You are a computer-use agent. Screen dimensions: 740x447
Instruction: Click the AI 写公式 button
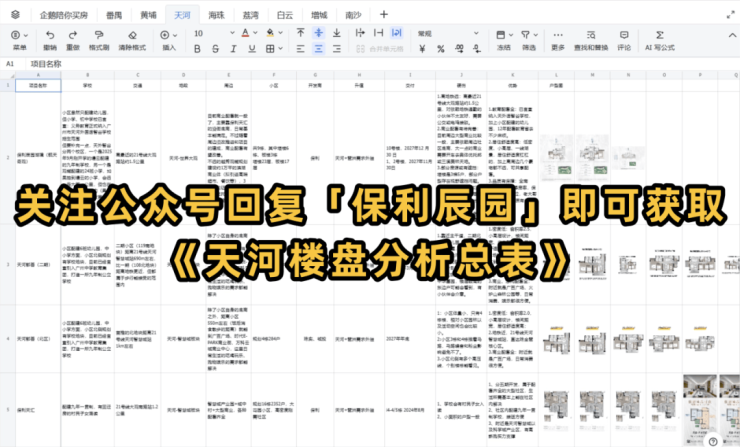click(660, 40)
